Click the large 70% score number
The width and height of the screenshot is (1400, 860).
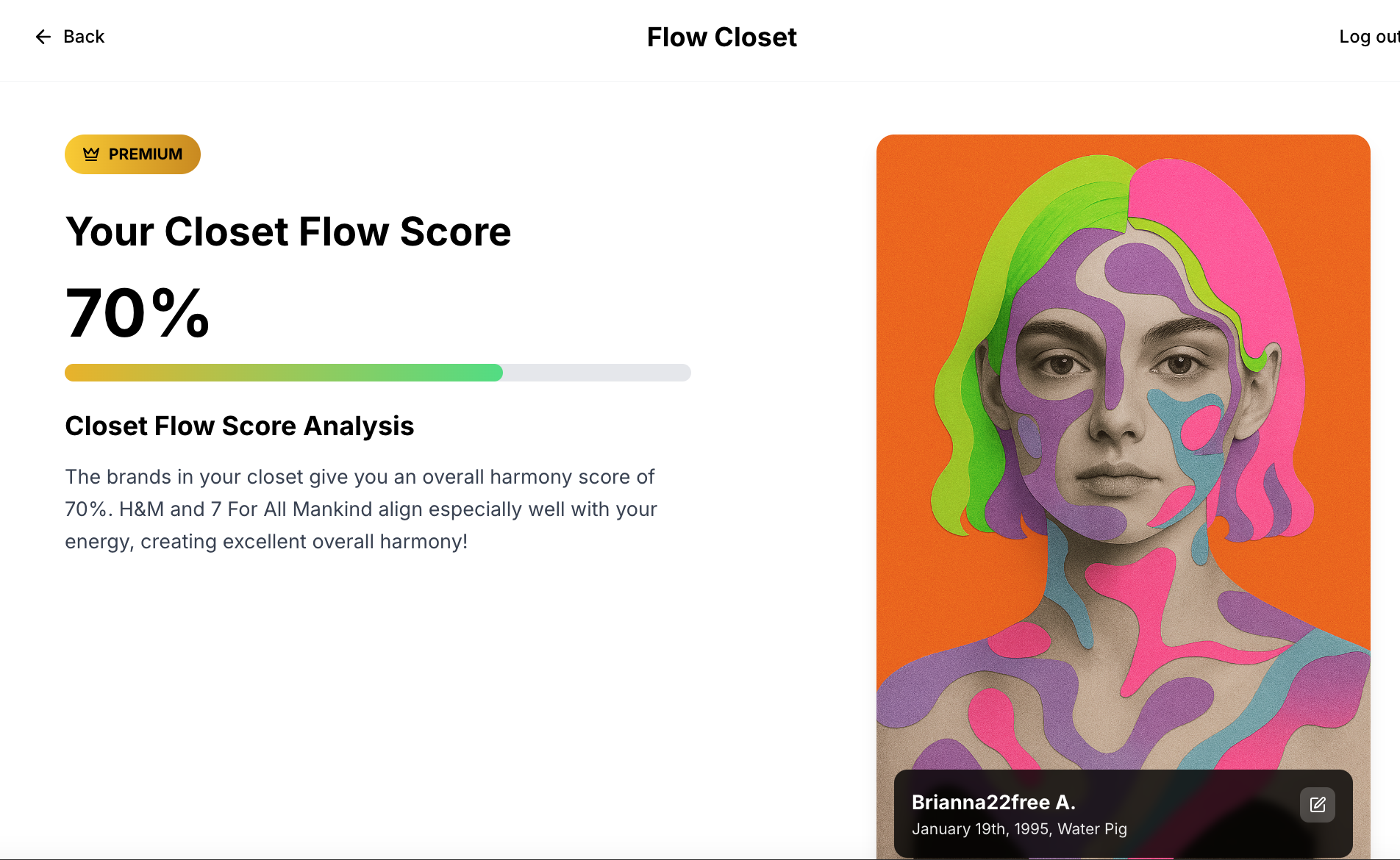coord(137,314)
